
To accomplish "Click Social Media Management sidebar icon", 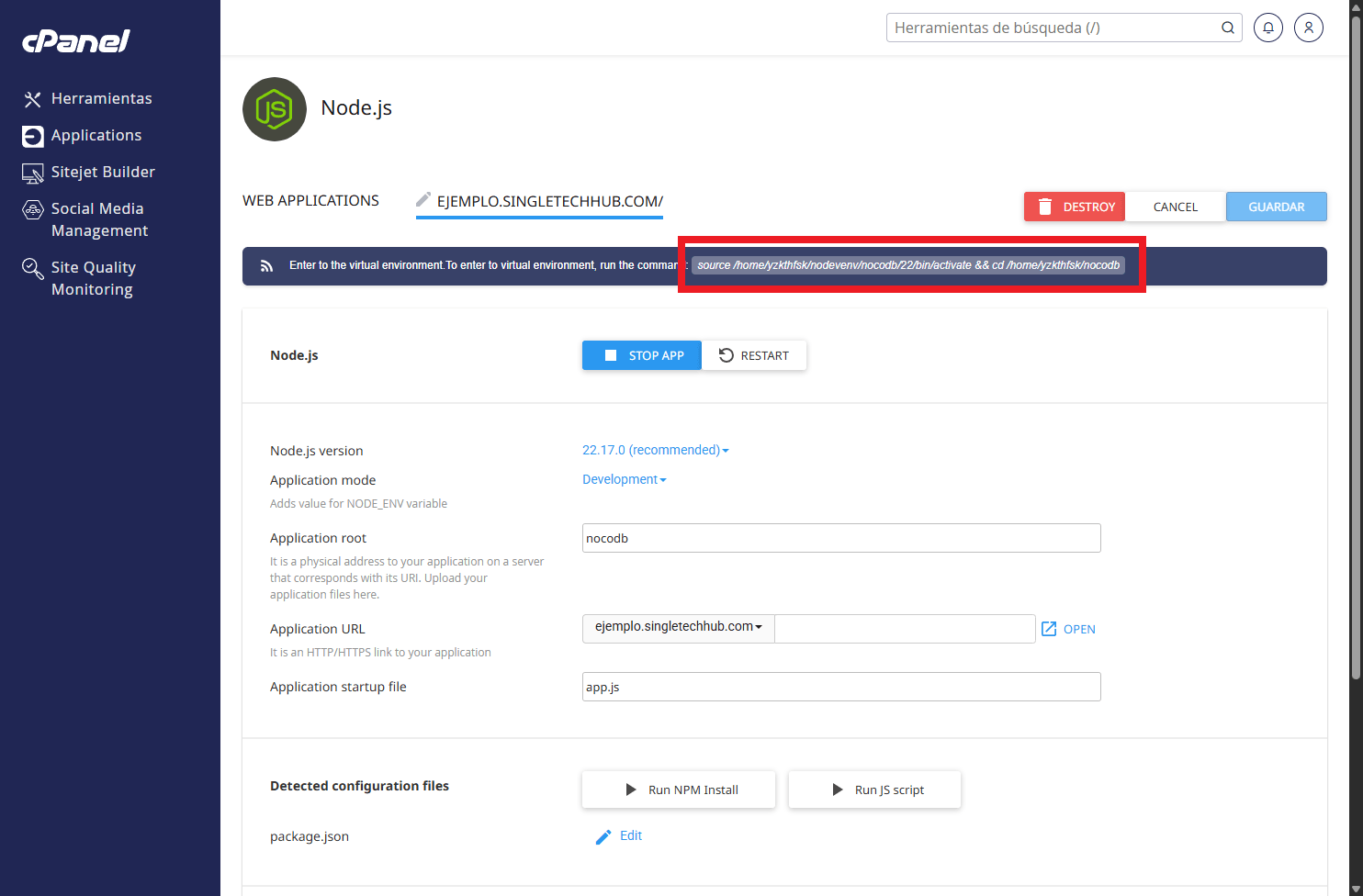I will tap(33, 209).
